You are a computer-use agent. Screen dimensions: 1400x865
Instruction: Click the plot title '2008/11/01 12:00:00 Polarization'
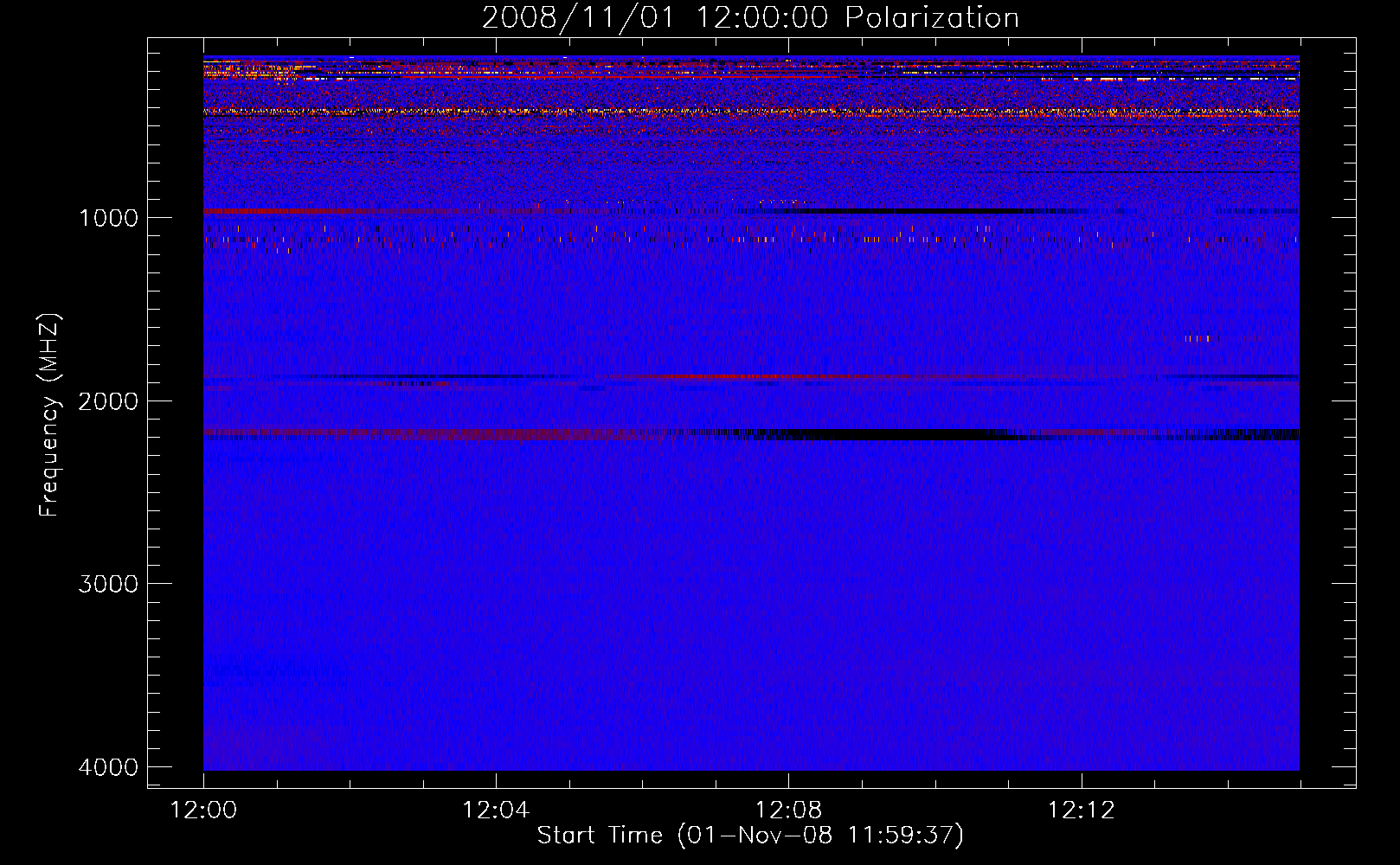[750, 18]
